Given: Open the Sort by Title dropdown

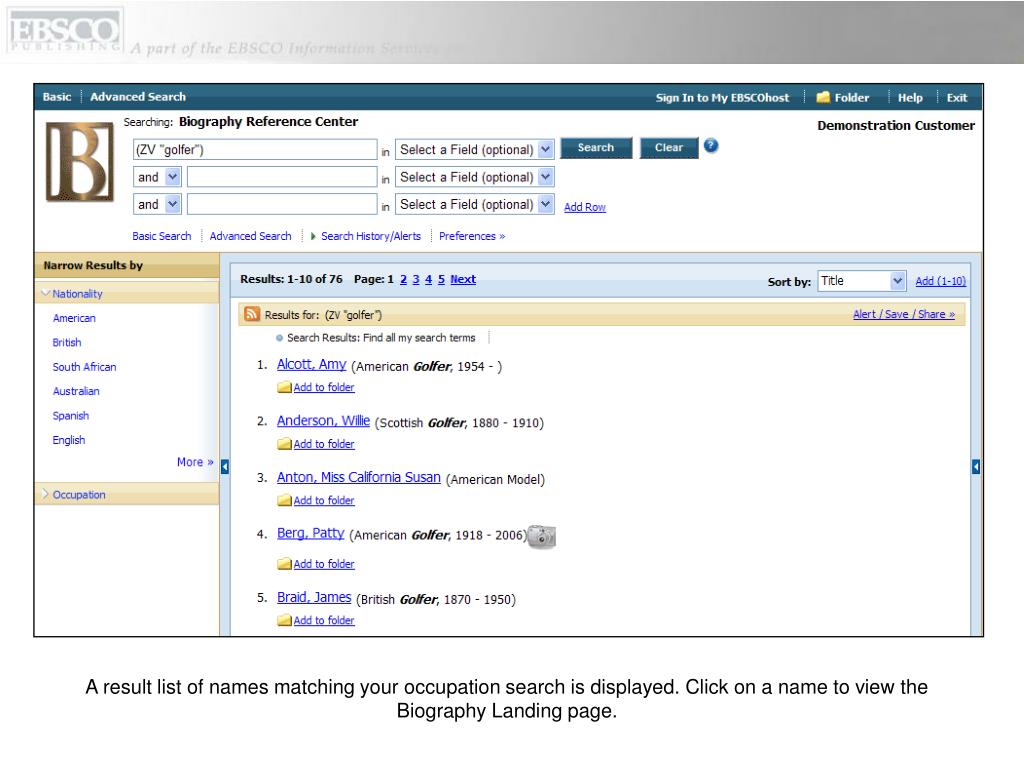Looking at the screenshot, I should (861, 281).
